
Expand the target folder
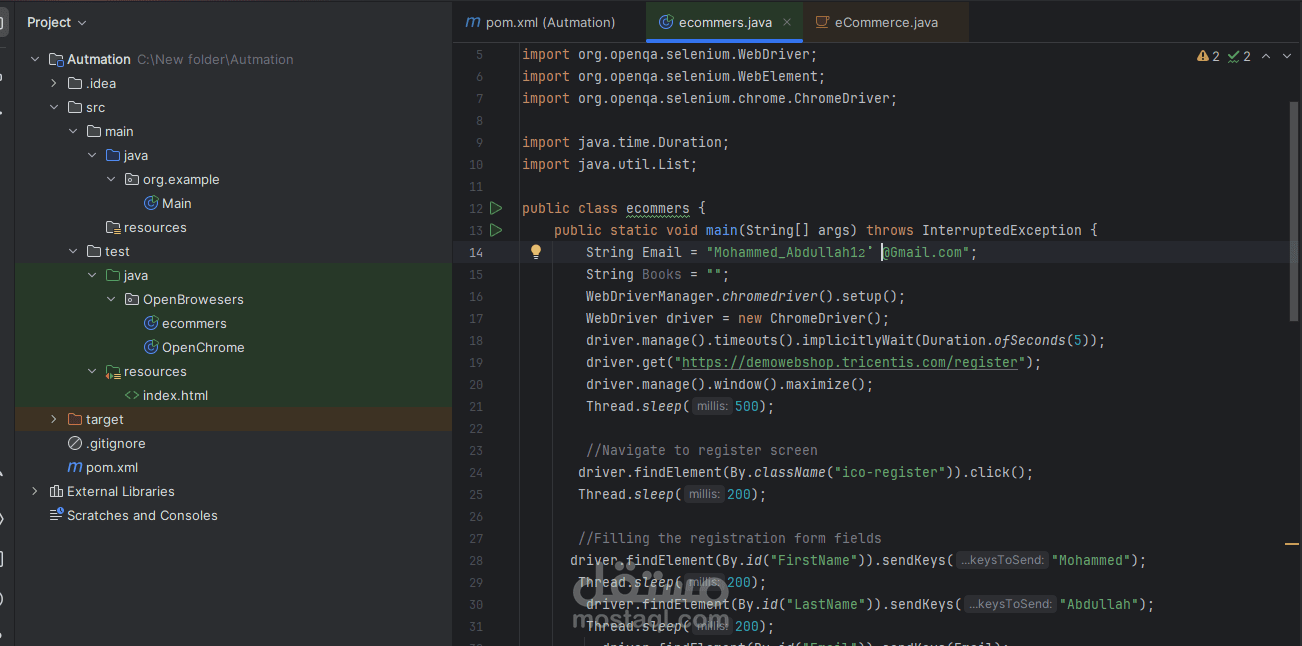[54, 419]
